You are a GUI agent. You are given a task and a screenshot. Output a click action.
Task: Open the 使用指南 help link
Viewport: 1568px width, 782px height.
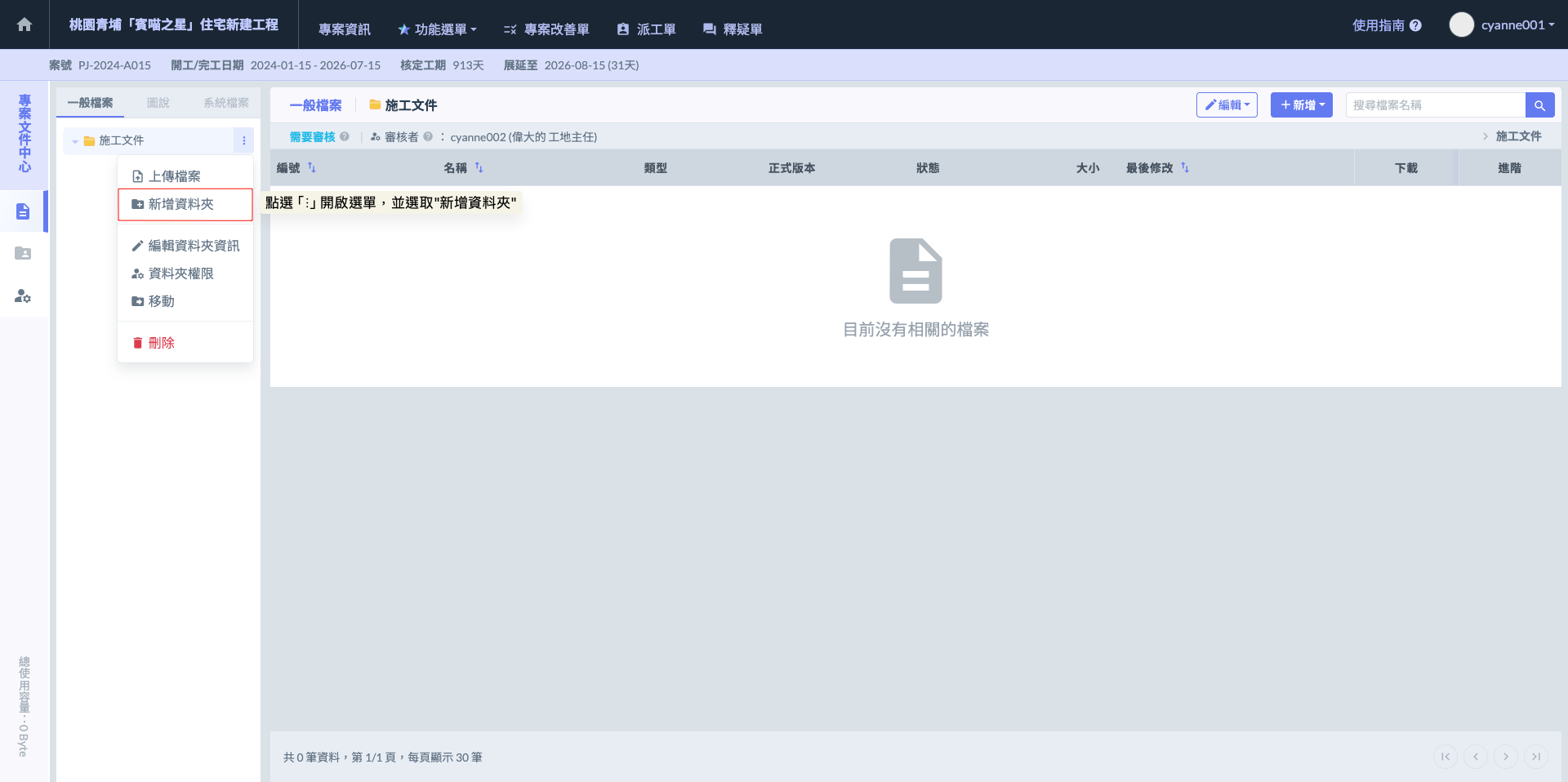tap(1386, 25)
